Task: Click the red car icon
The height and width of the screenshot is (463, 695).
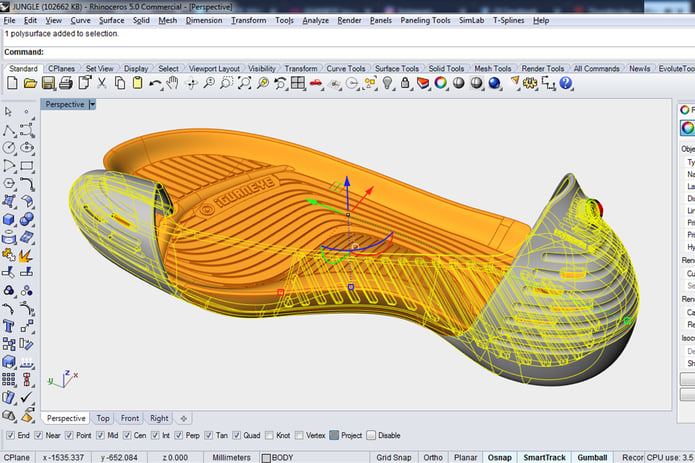Action: pyautogui.click(x=316, y=83)
